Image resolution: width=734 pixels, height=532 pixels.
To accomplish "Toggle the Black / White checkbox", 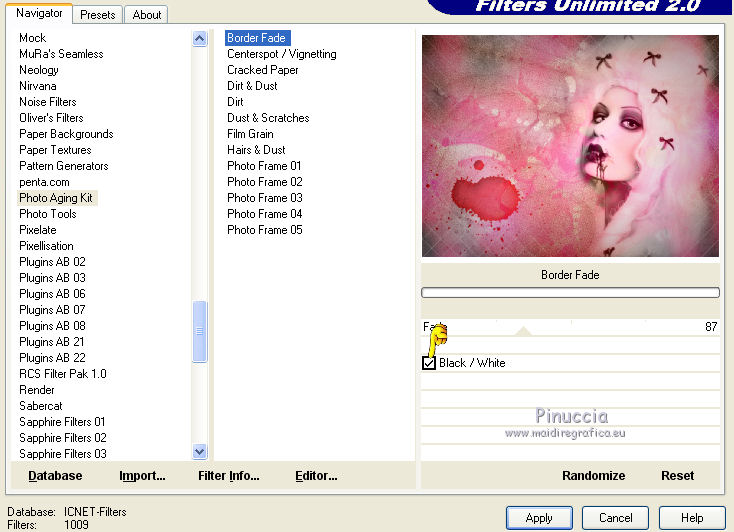I will (x=429, y=363).
